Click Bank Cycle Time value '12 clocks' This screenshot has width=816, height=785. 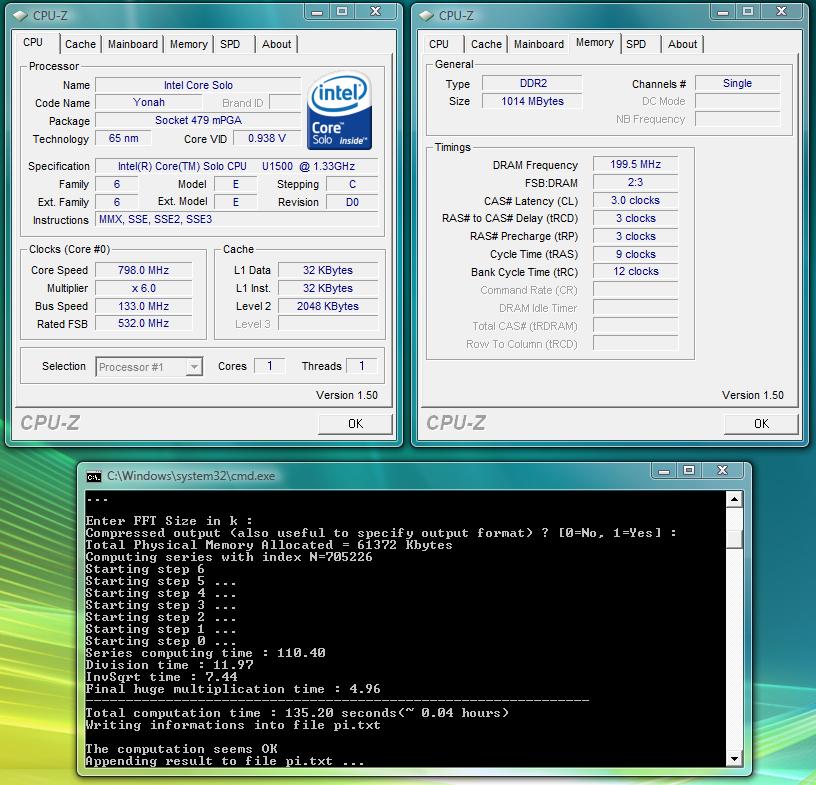pyautogui.click(x=635, y=271)
